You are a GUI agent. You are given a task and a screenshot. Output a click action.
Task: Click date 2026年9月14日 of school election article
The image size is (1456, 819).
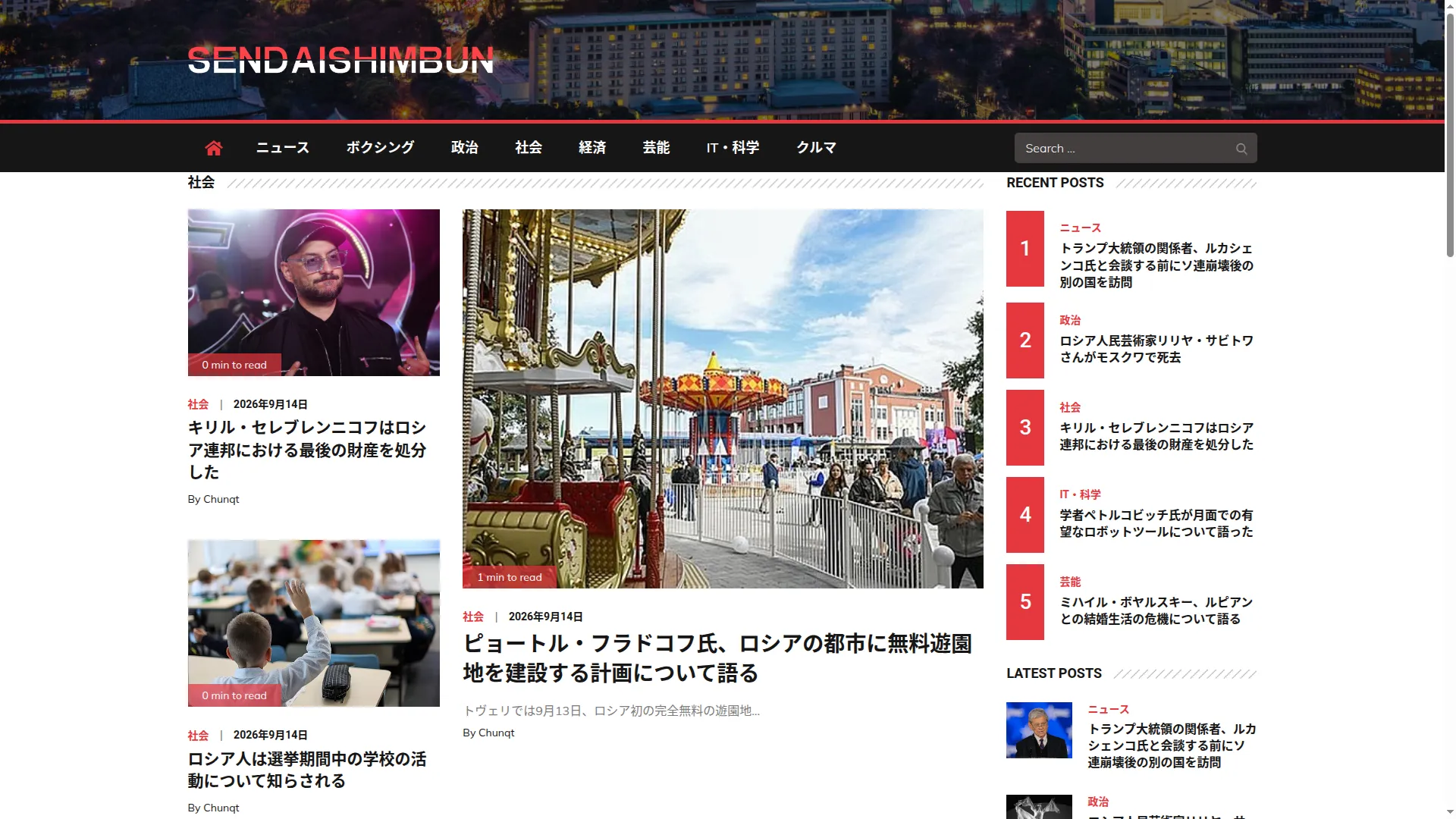coord(270,735)
